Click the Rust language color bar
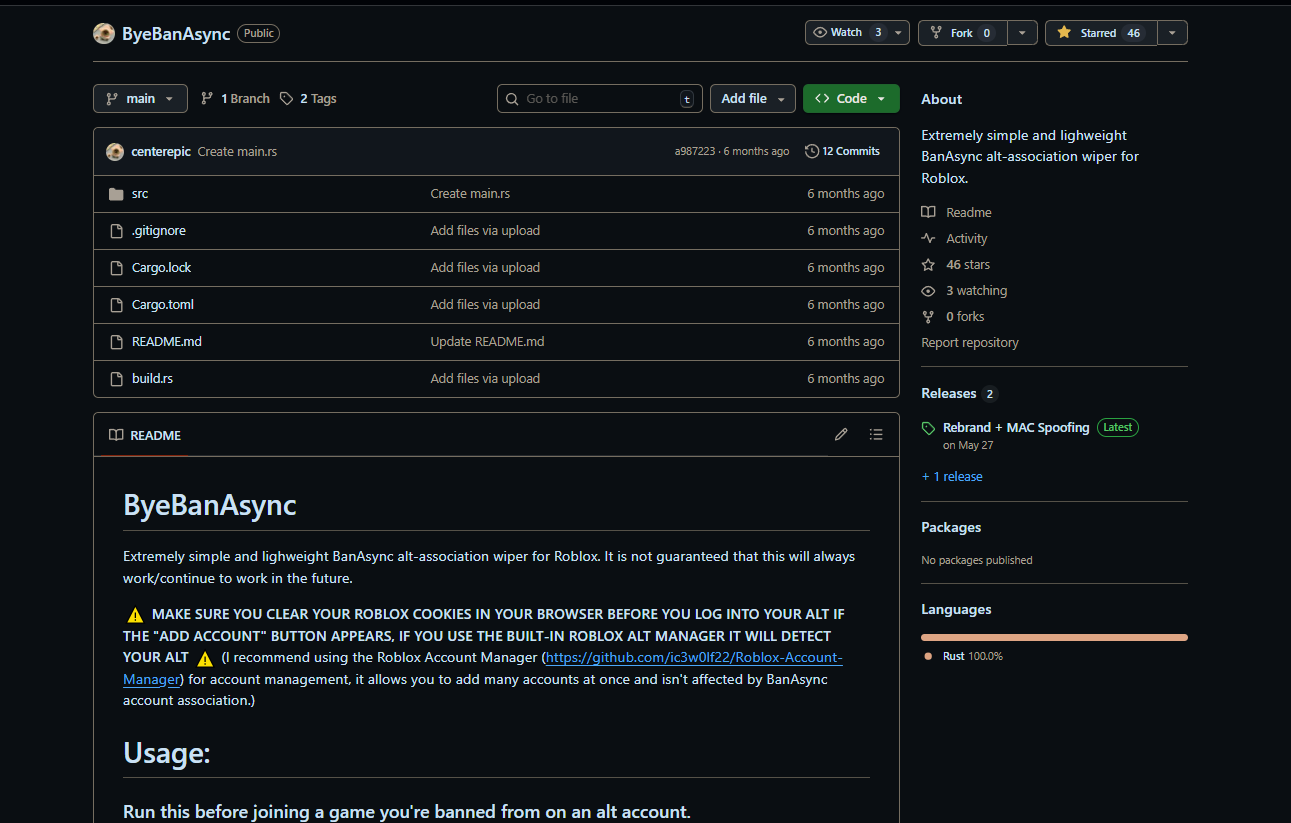The width and height of the screenshot is (1291, 823). coord(1054,637)
